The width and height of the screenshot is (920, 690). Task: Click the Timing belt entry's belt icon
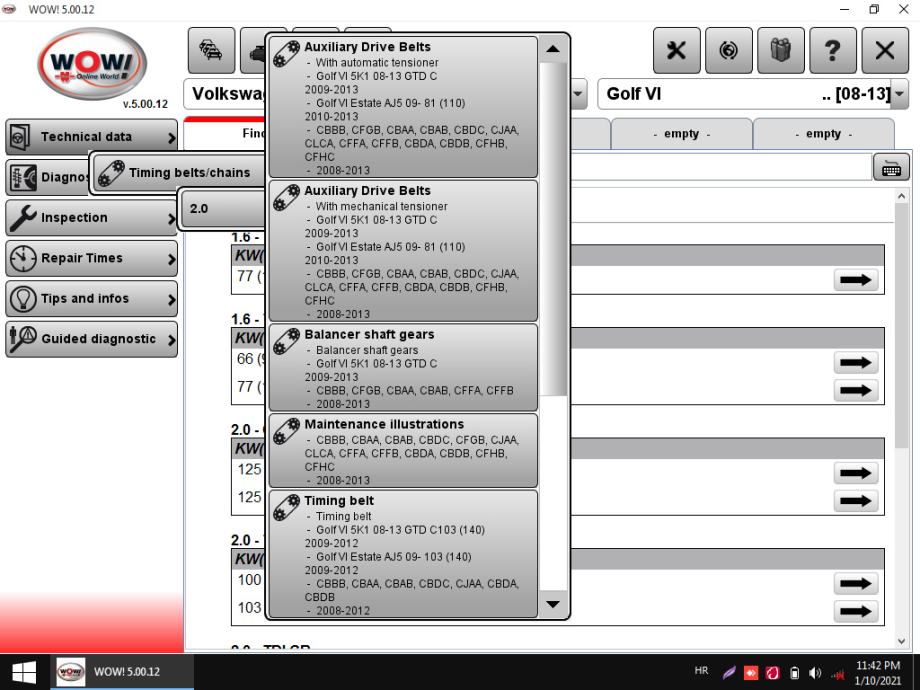286,507
